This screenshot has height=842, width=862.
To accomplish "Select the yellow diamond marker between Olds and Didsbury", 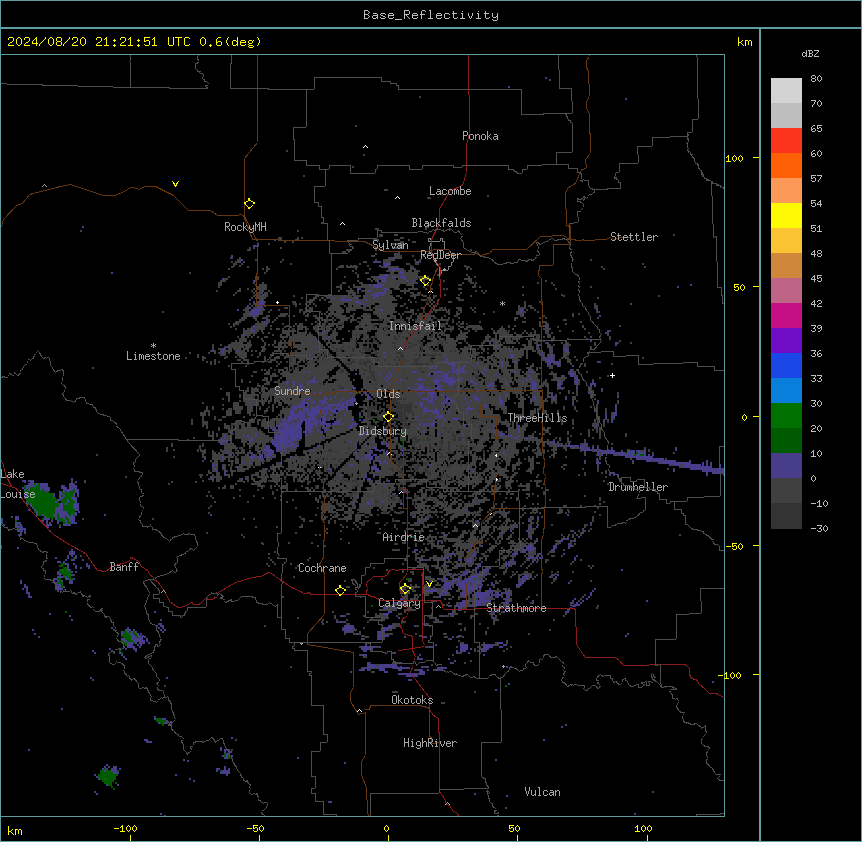I will (388, 417).
